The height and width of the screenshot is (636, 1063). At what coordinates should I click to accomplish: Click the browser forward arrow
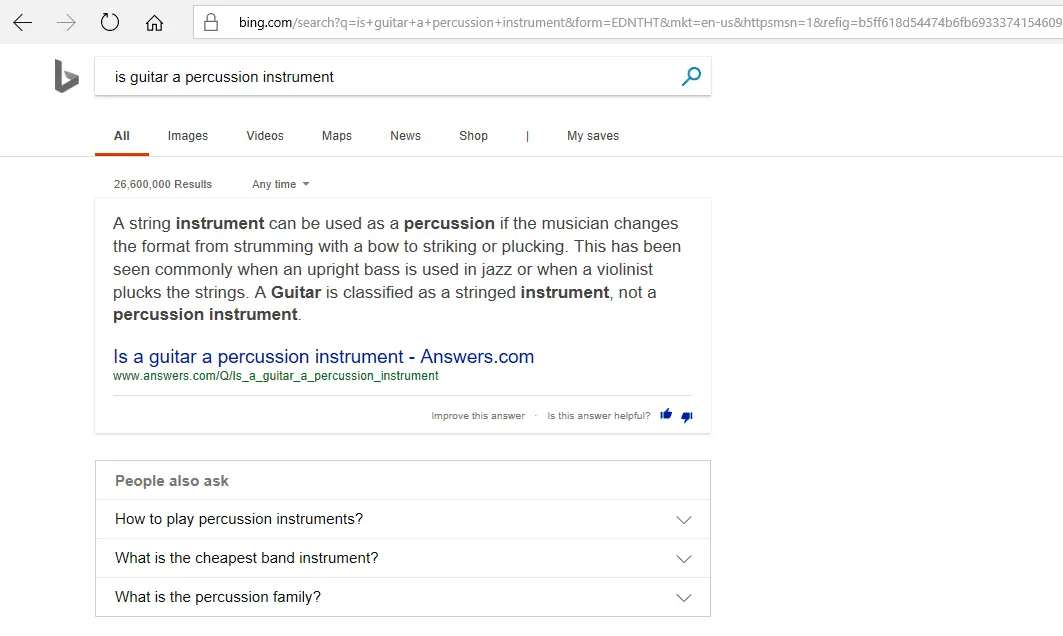tap(66, 22)
